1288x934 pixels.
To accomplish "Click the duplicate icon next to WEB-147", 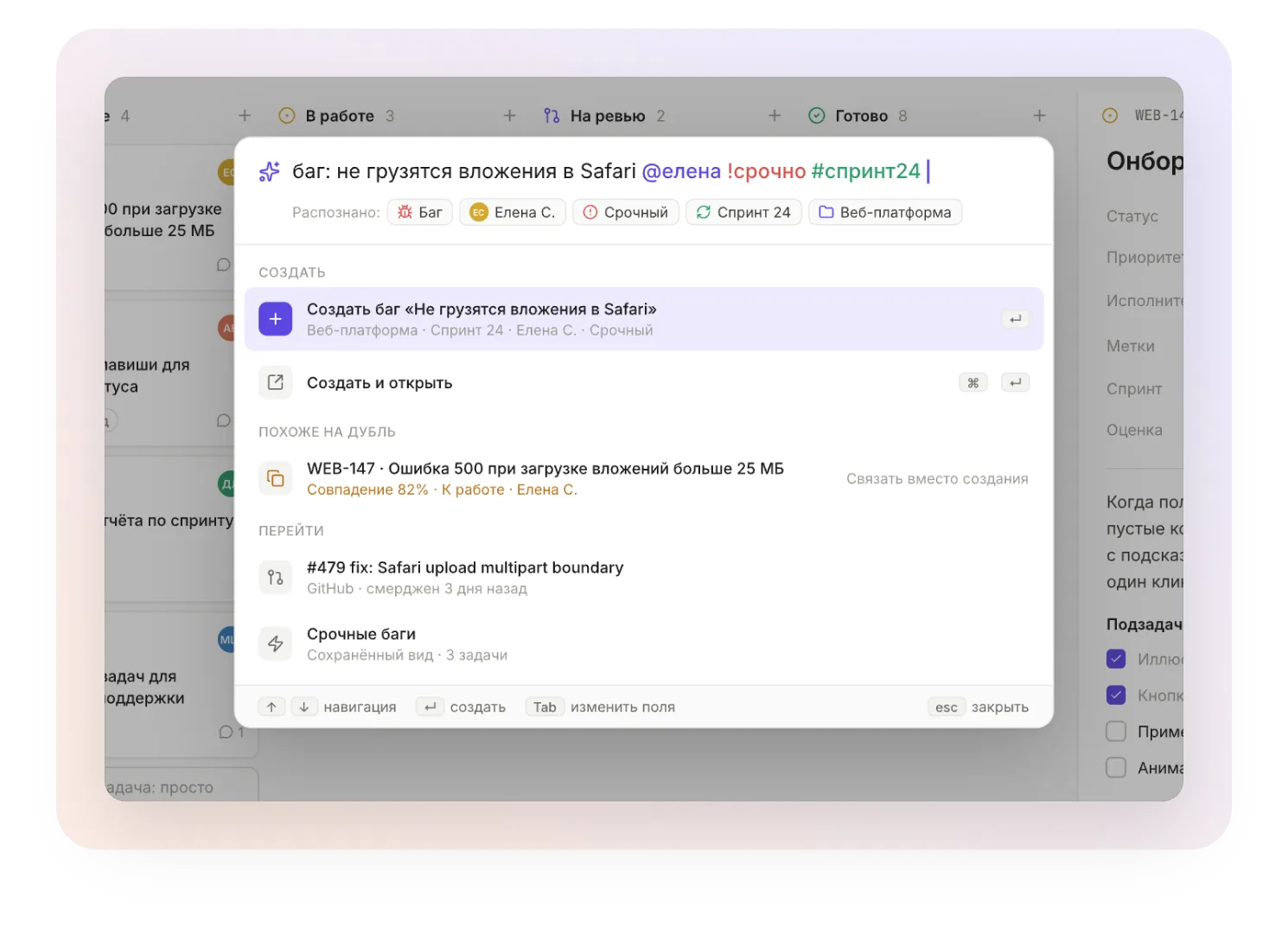I will 275,478.
